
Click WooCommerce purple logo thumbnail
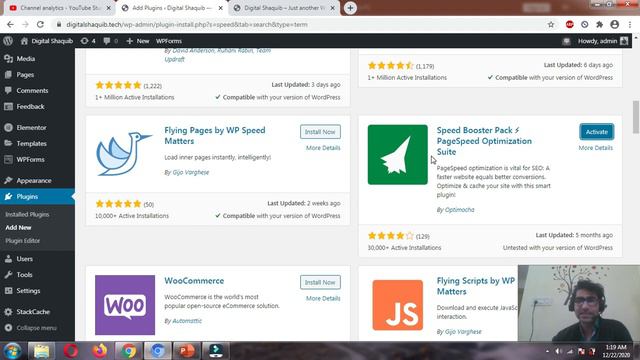click(x=125, y=305)
